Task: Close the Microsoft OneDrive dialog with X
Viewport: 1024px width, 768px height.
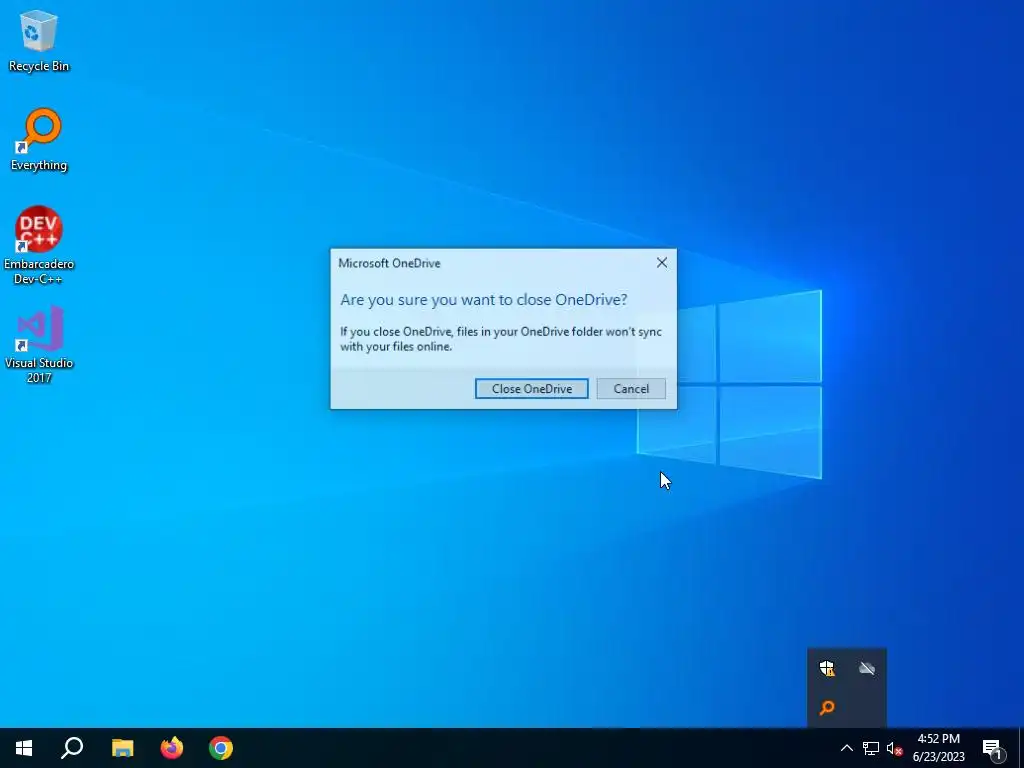Action: [662, 263]
